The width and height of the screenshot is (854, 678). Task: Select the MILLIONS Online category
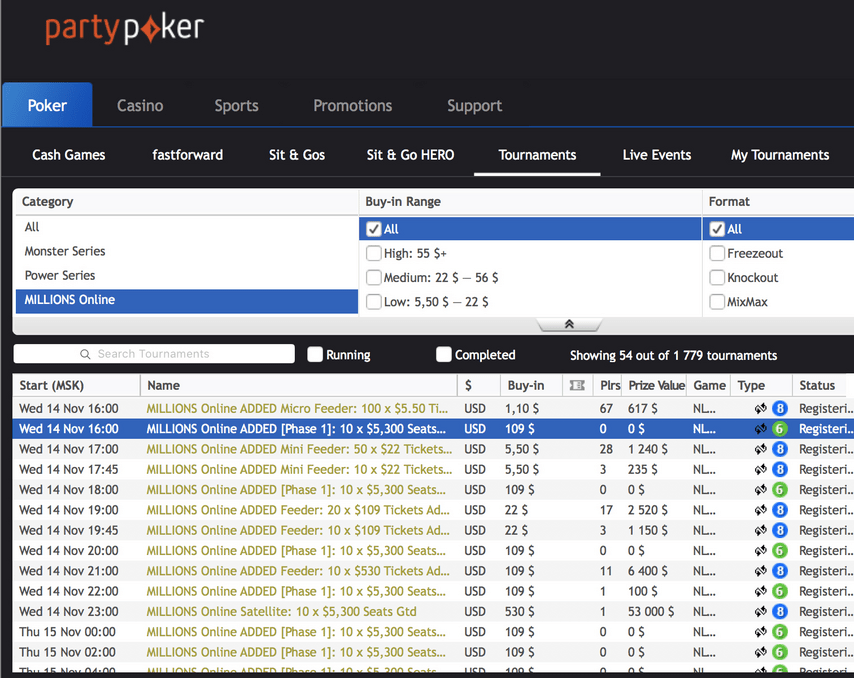[187, 300]
